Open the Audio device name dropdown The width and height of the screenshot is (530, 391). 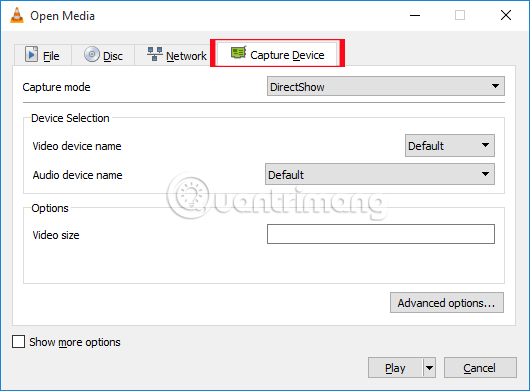point(380,174)
